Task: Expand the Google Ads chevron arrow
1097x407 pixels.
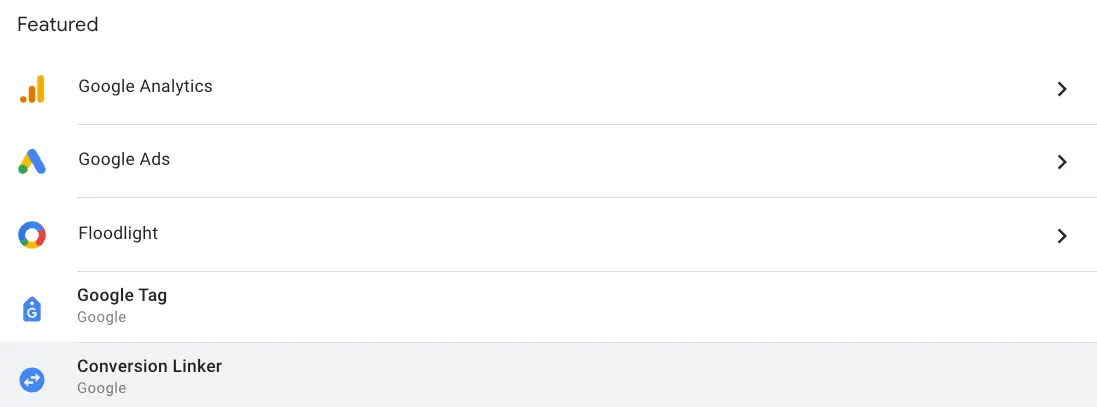Action: point(1062,162)
